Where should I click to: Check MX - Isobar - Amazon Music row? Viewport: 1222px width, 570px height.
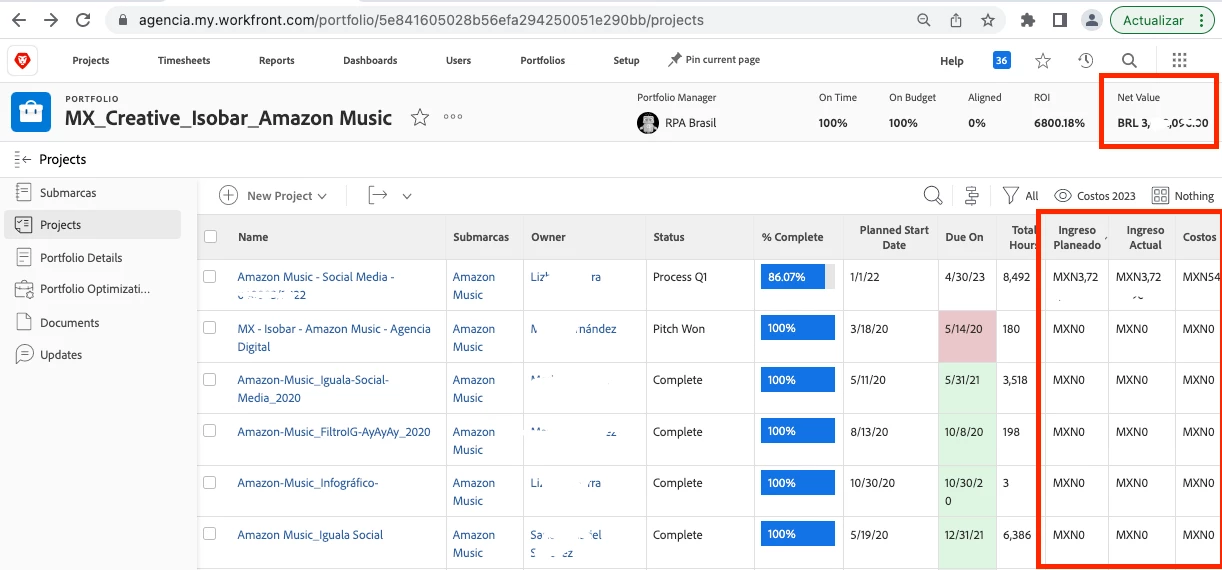[x=210, y=327]
